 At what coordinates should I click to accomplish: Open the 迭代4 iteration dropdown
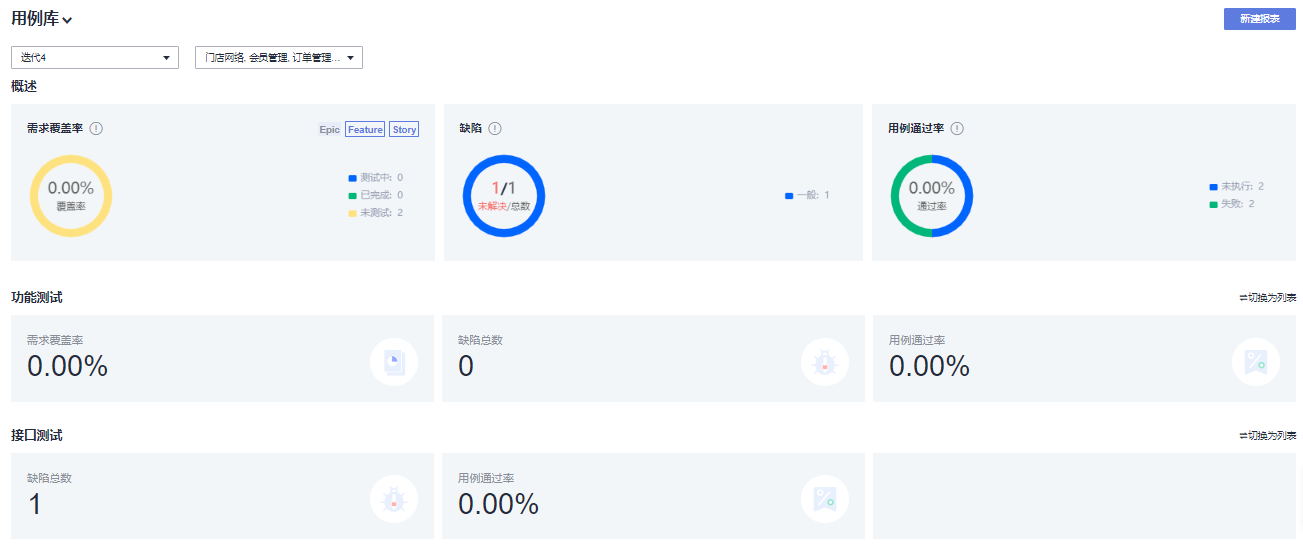point(95,58)
